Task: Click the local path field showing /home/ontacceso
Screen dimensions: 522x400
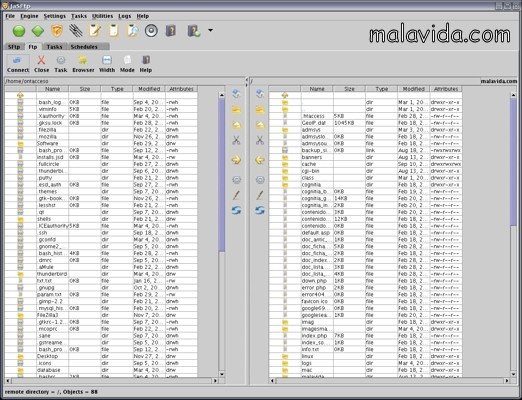Action: point(125,81)
